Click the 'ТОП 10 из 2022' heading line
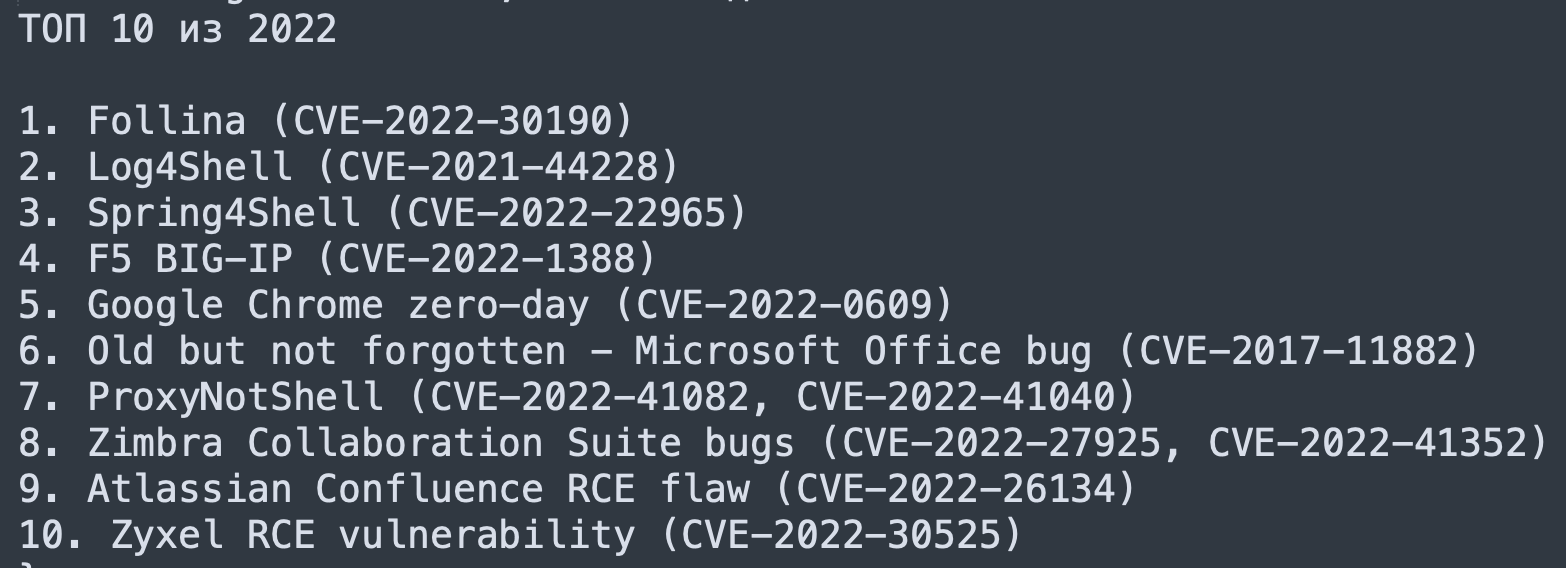 177,29
